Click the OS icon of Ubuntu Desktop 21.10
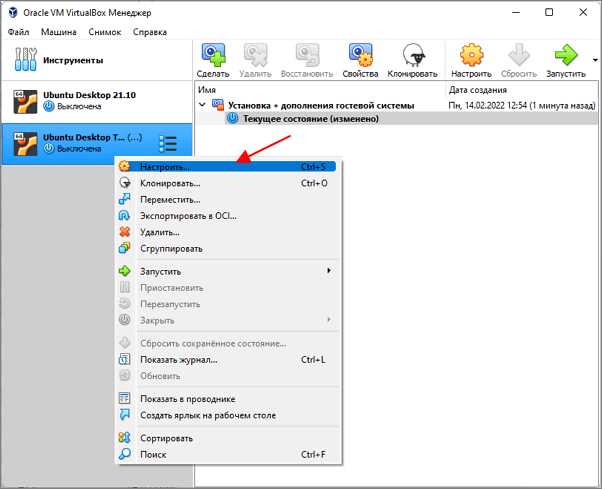The width and height of the screenshot is (602, 489). click(25, 102)
